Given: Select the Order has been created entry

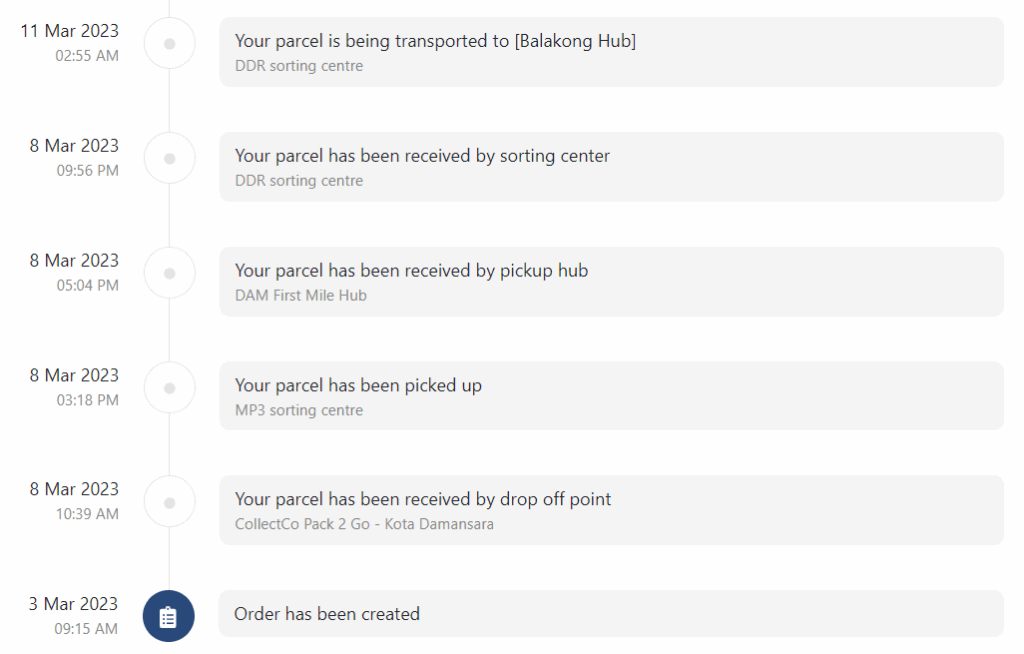Looking at the screenshot, I should click(x=611, y=613).
